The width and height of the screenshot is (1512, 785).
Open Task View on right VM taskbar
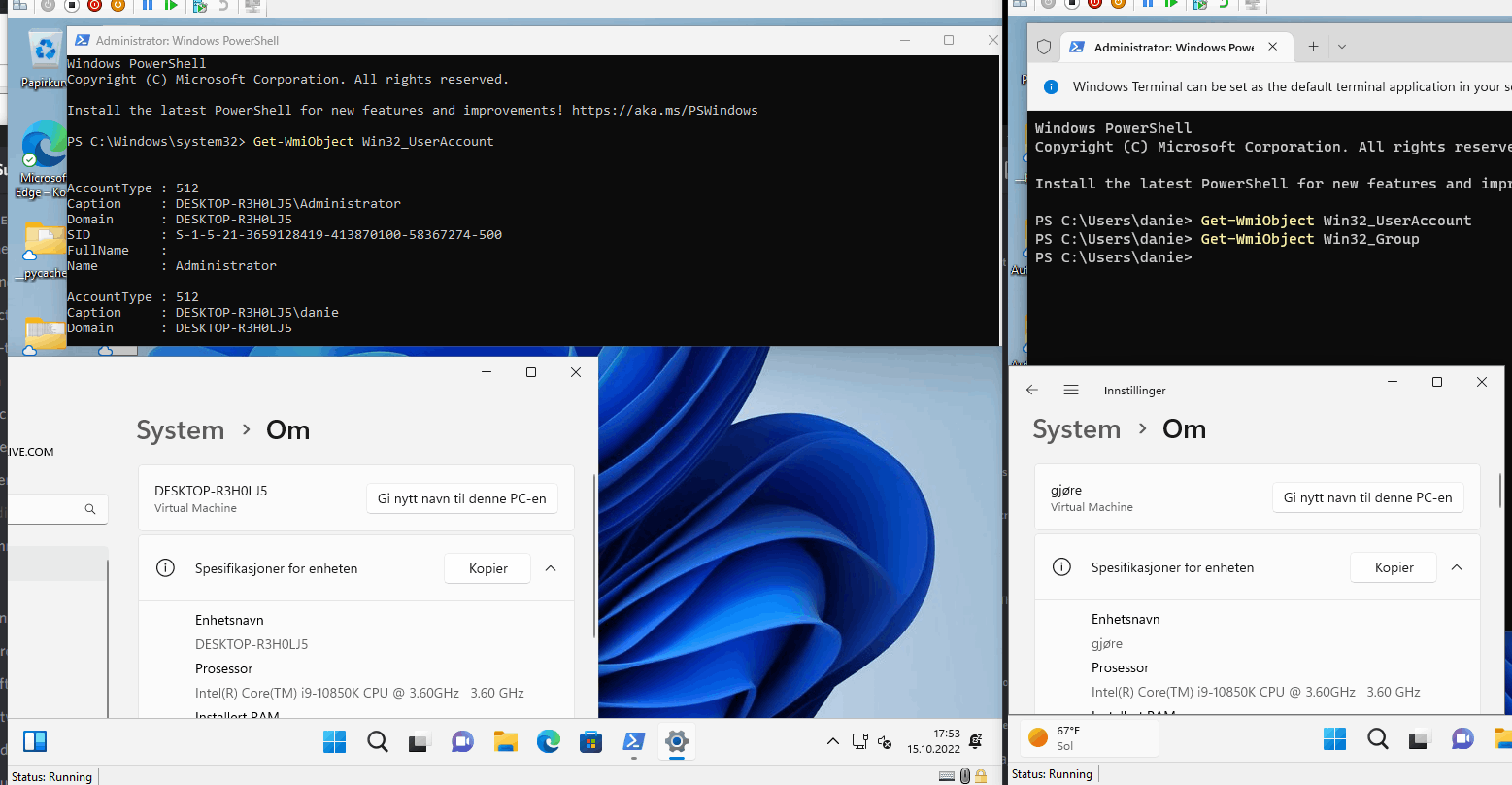[1420, 738]
